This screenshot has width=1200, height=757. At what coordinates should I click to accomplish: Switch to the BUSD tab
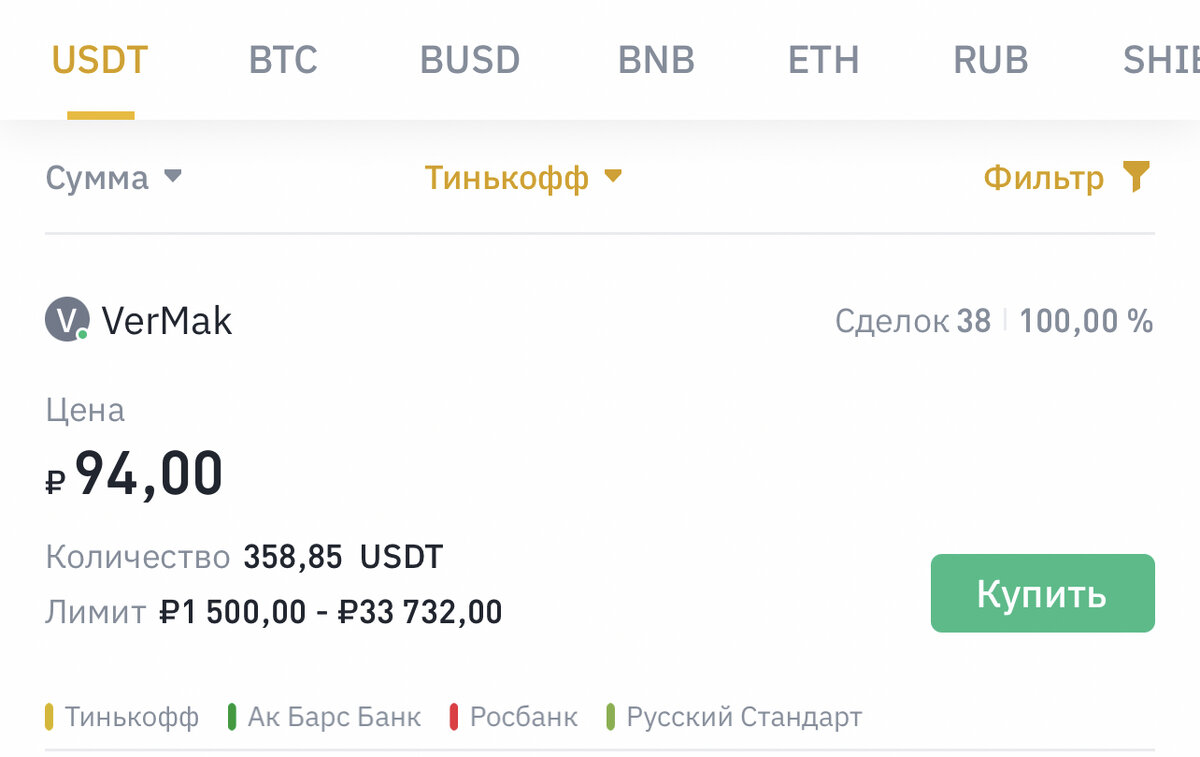point(469,60)
